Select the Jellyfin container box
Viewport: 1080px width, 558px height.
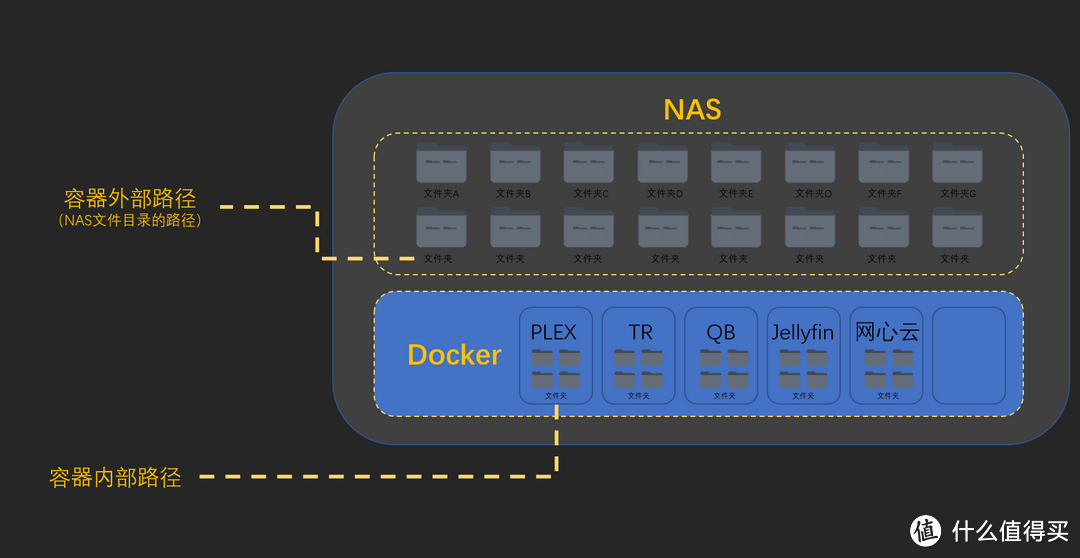804,355
